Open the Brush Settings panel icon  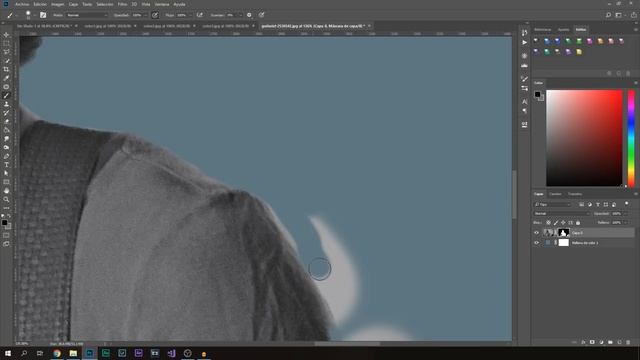524,78
